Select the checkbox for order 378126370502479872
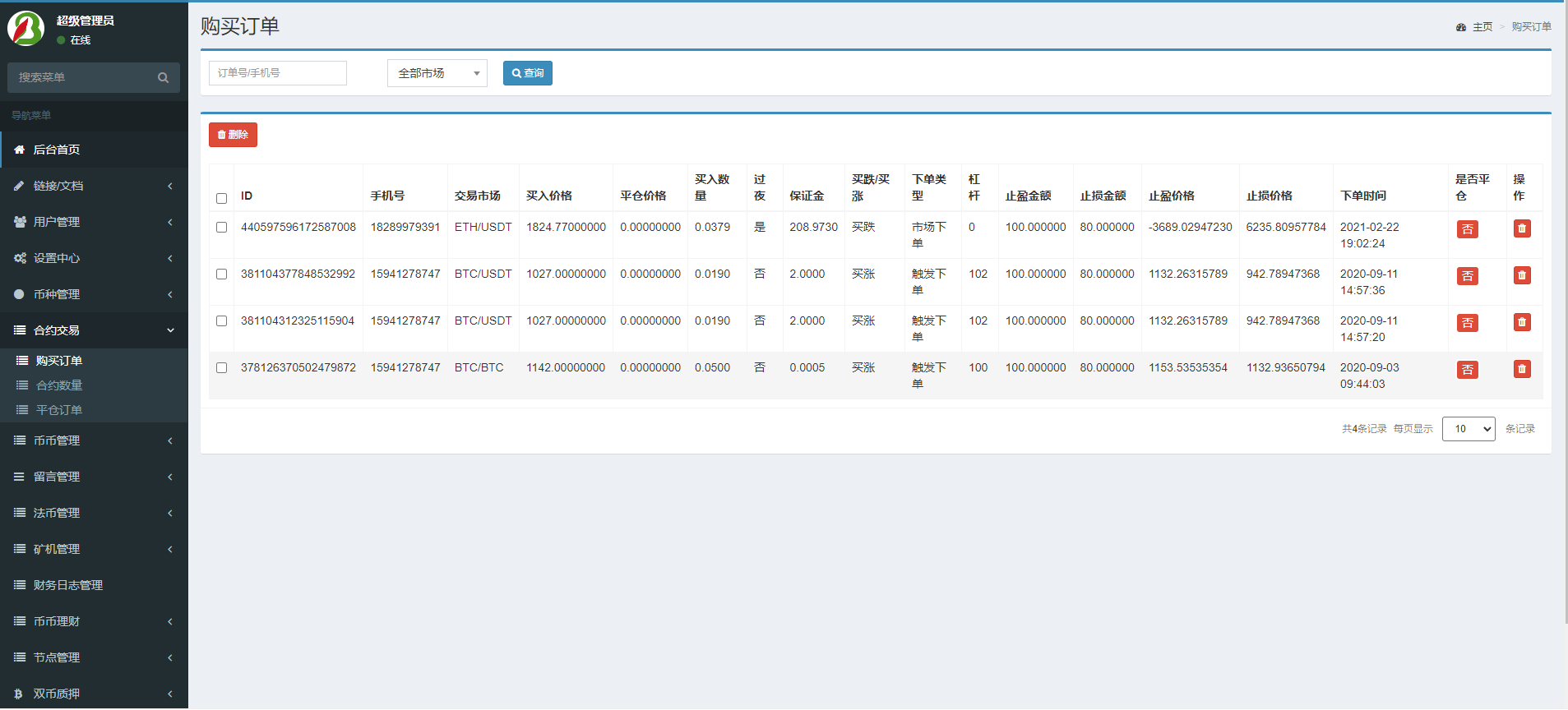Screen dimensions: 1568x710 point(221,368)
